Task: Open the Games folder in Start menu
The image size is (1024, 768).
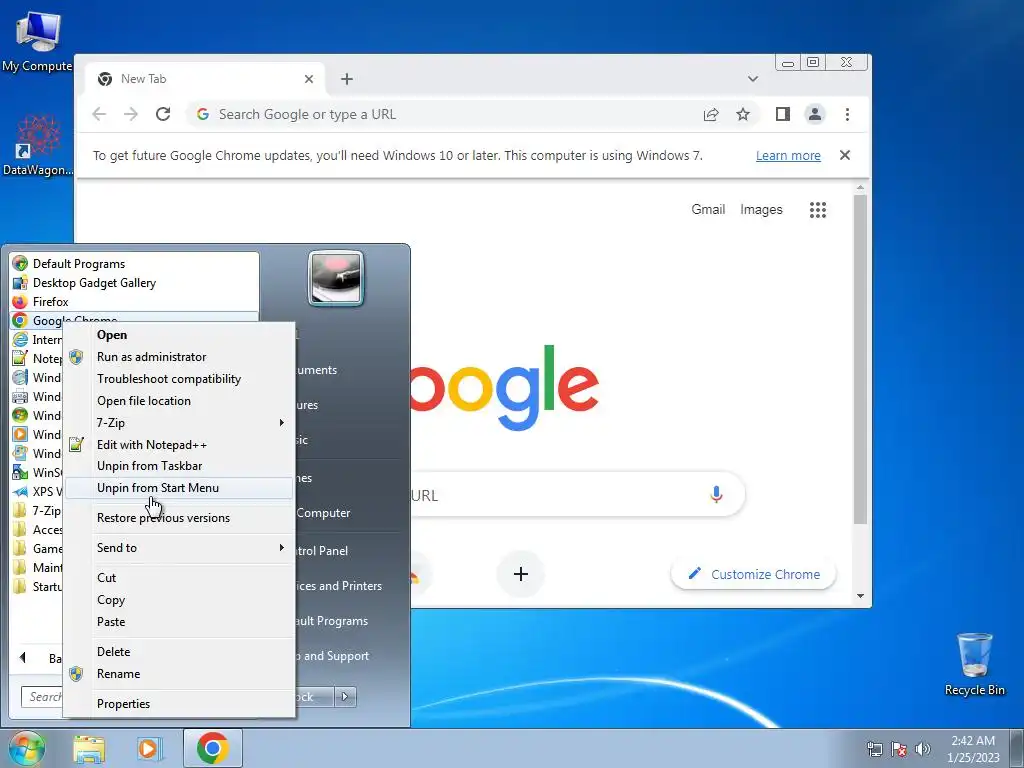Action: (x=37, y=549)
